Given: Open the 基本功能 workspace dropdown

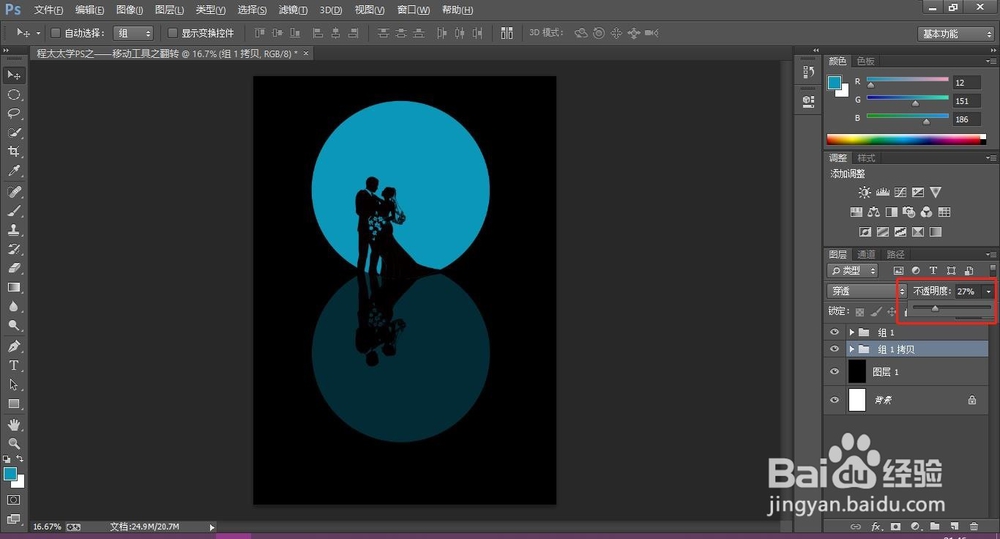Looking at the screenshot, I should click(x=955, y=33).
